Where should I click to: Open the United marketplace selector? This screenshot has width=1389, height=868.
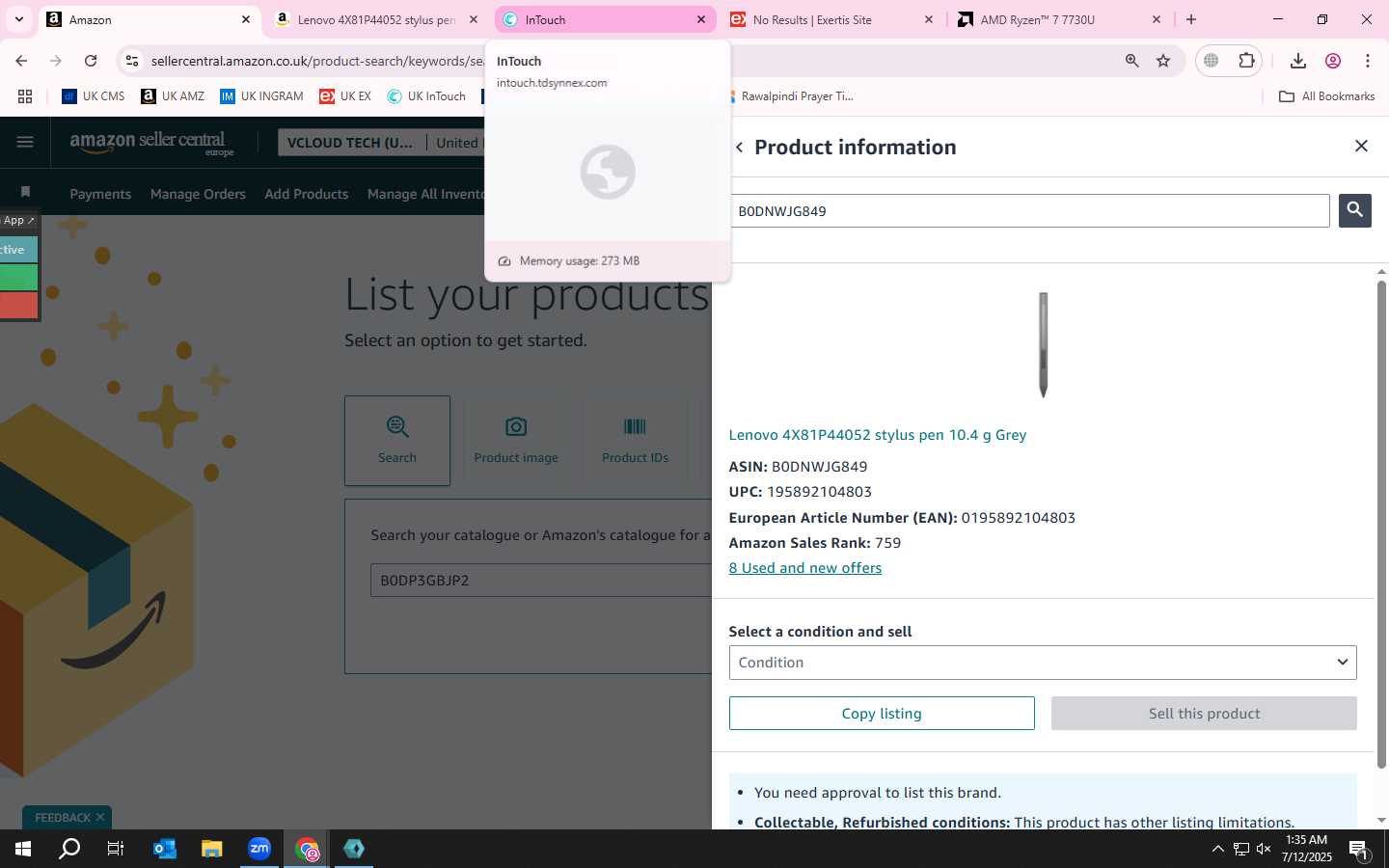457,143
